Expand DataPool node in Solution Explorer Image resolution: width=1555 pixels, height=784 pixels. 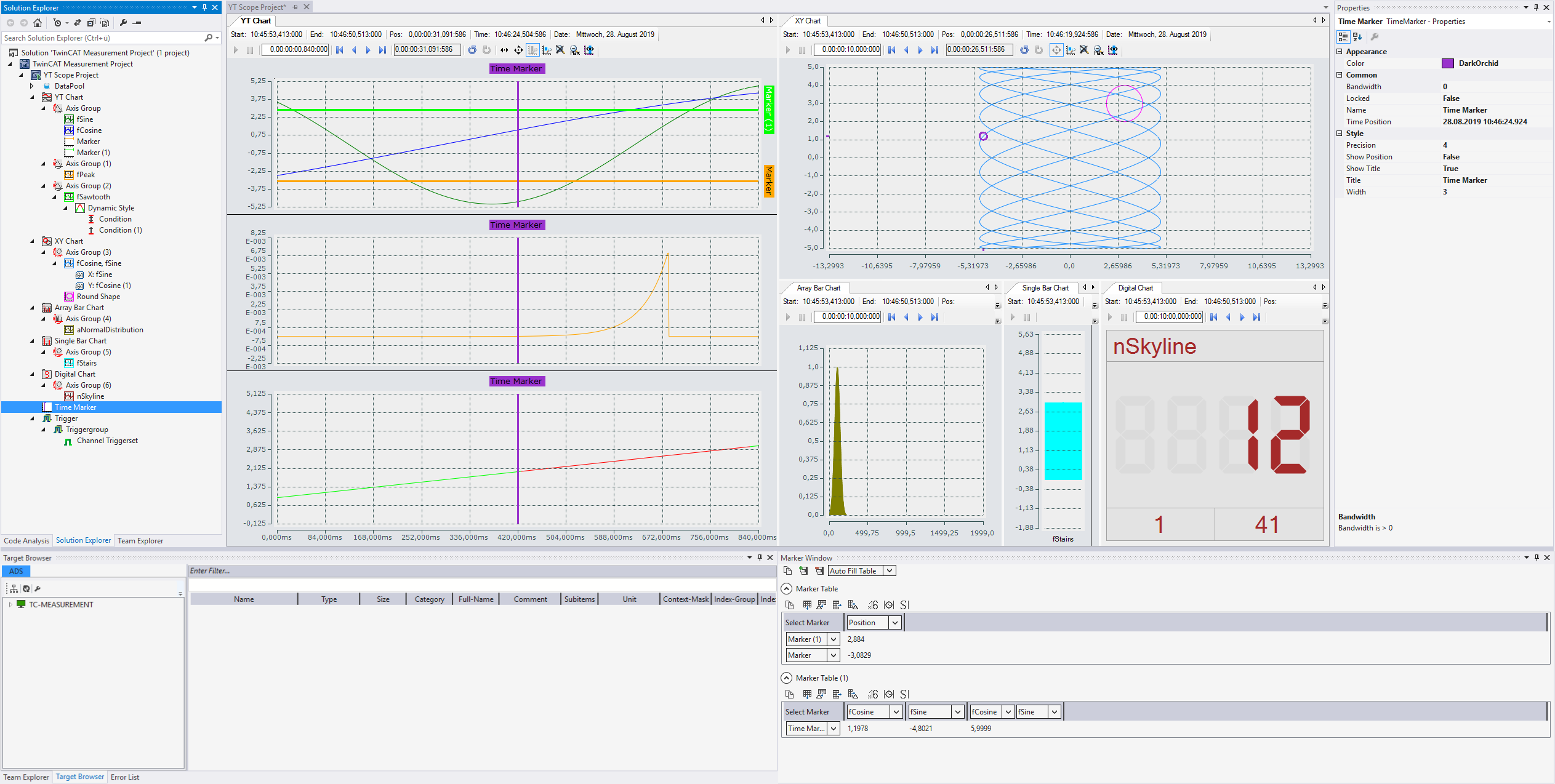click(x=32, y=86)
